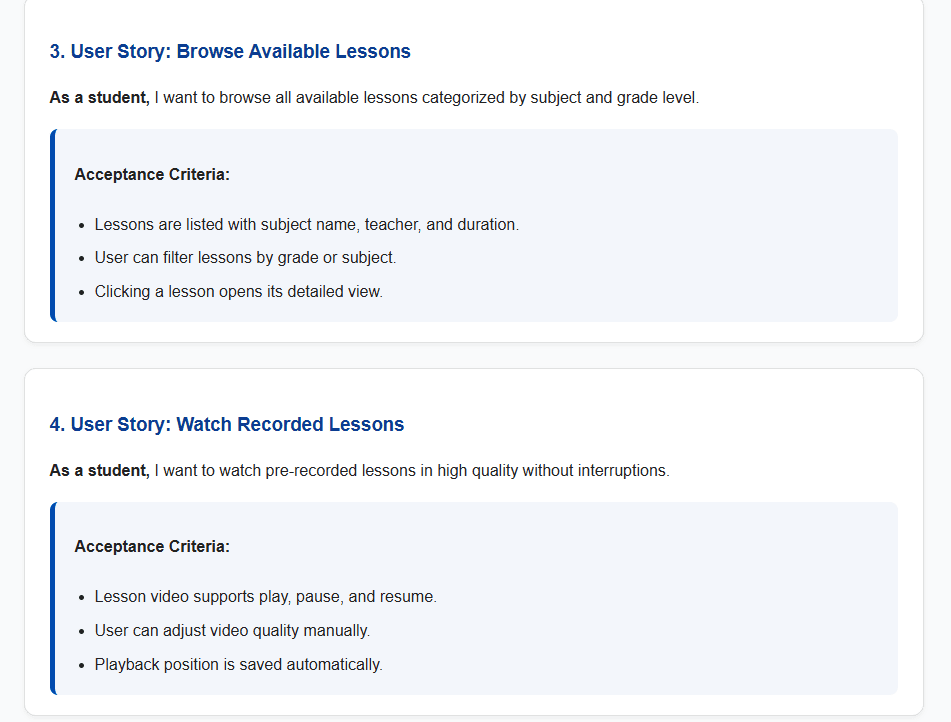951x722 pixels.
Task: Click the 'User can adjust video quality manually' bullet
Action: pyautogui.click(x=232, y=631)
